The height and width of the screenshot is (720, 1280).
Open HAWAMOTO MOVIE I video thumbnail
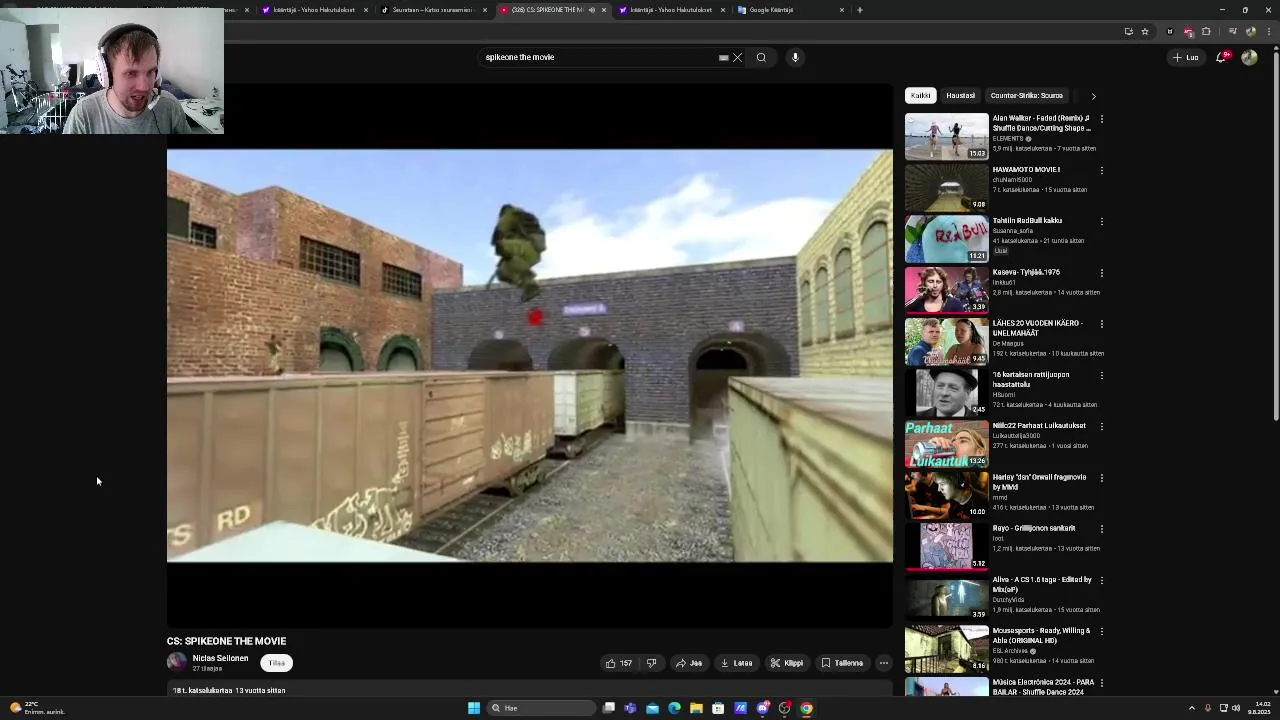(x=946, y=187)
